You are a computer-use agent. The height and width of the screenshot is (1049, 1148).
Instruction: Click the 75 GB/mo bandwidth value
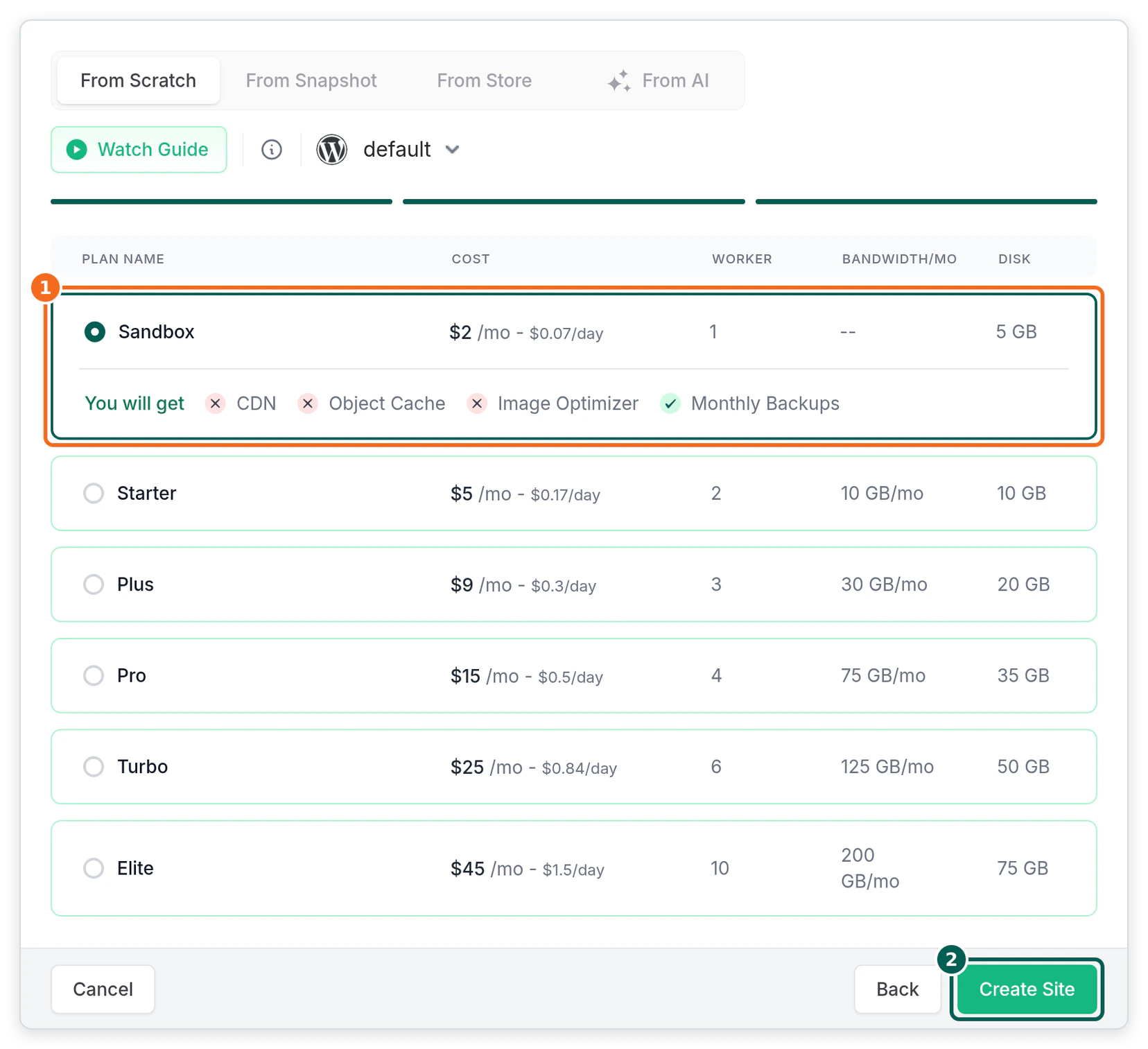(883, 675)
